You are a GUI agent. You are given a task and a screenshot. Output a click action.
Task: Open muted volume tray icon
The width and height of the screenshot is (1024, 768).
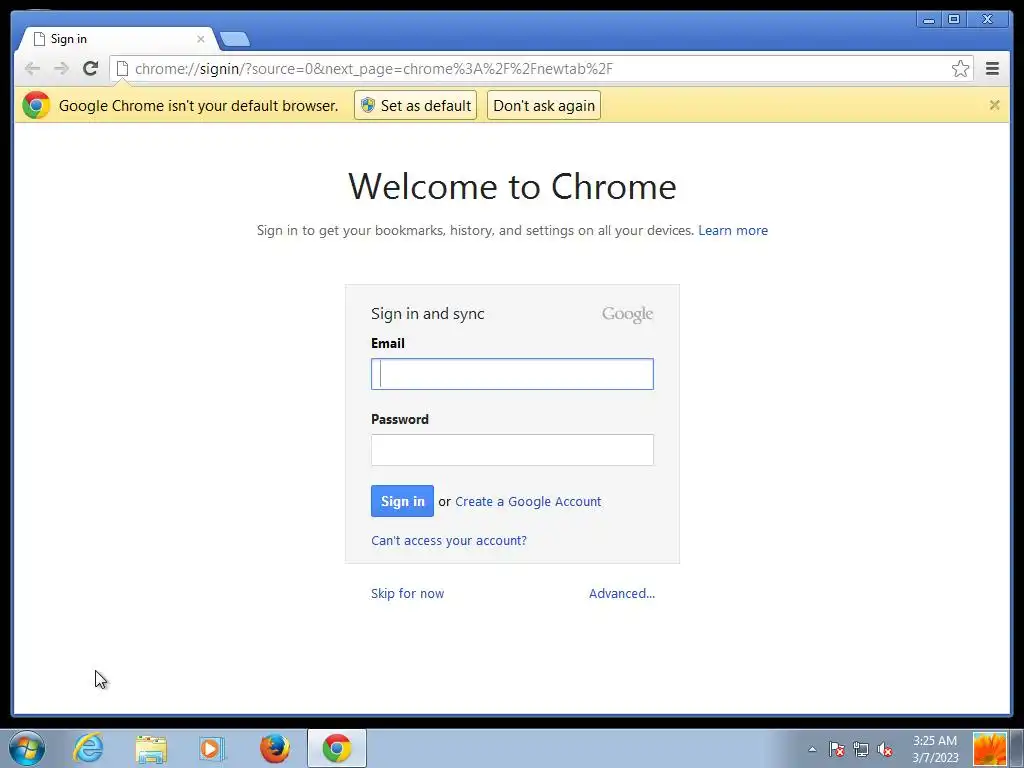coord(885,749)
